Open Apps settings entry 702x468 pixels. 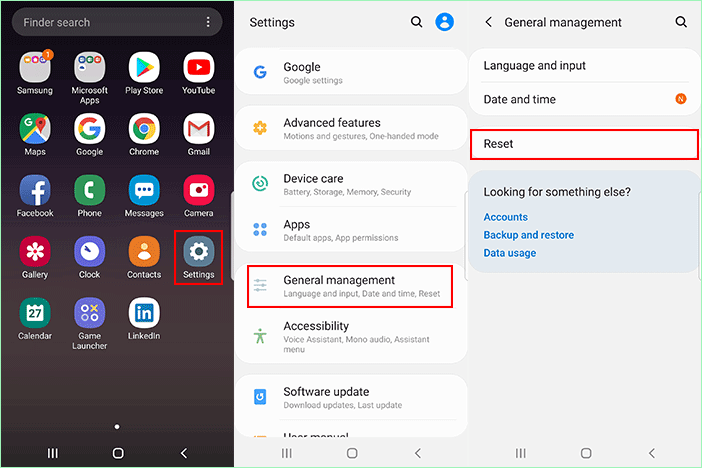click(351, 230)
